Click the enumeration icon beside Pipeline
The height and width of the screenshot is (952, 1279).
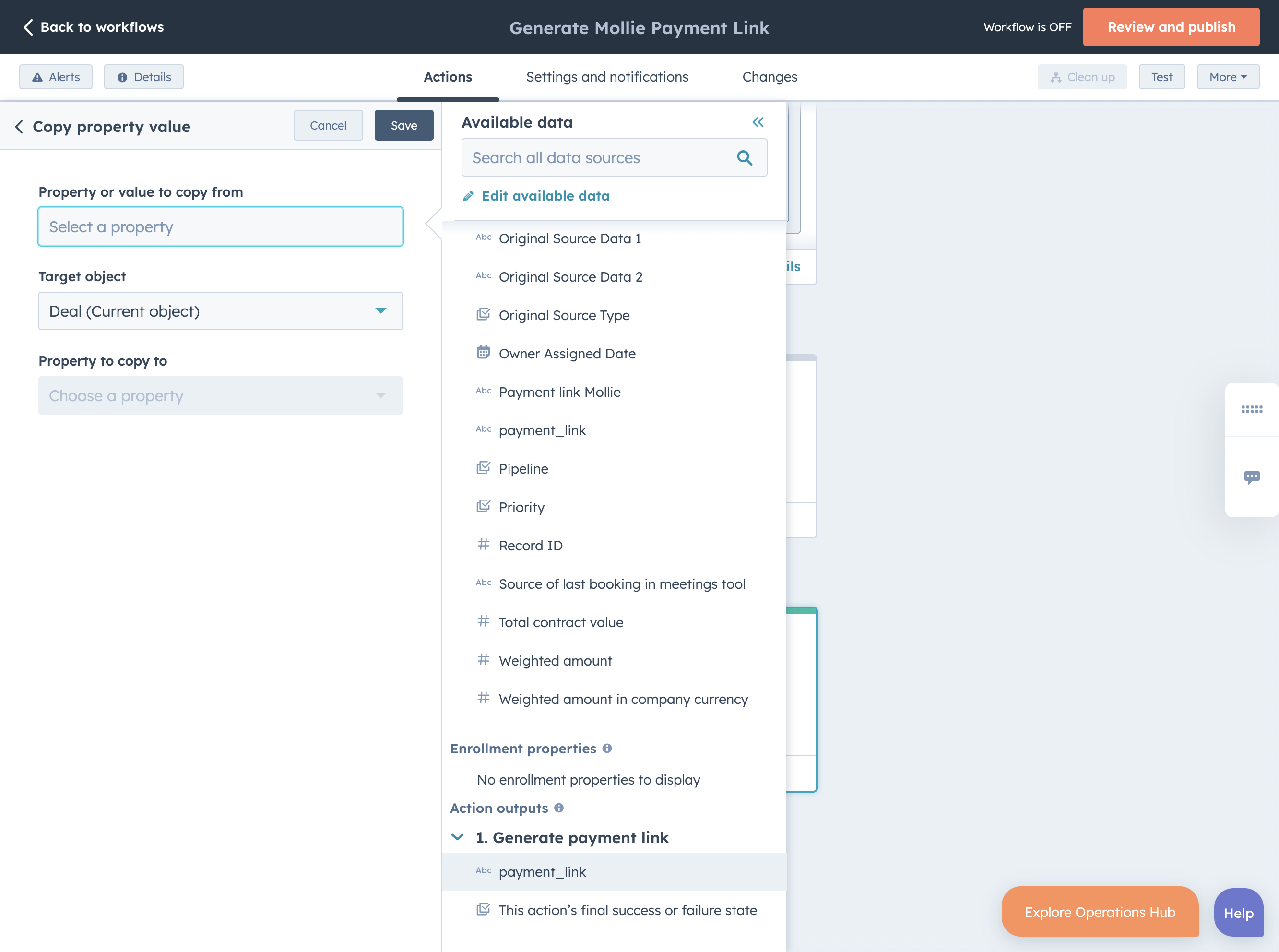click(x=484, y=467)
